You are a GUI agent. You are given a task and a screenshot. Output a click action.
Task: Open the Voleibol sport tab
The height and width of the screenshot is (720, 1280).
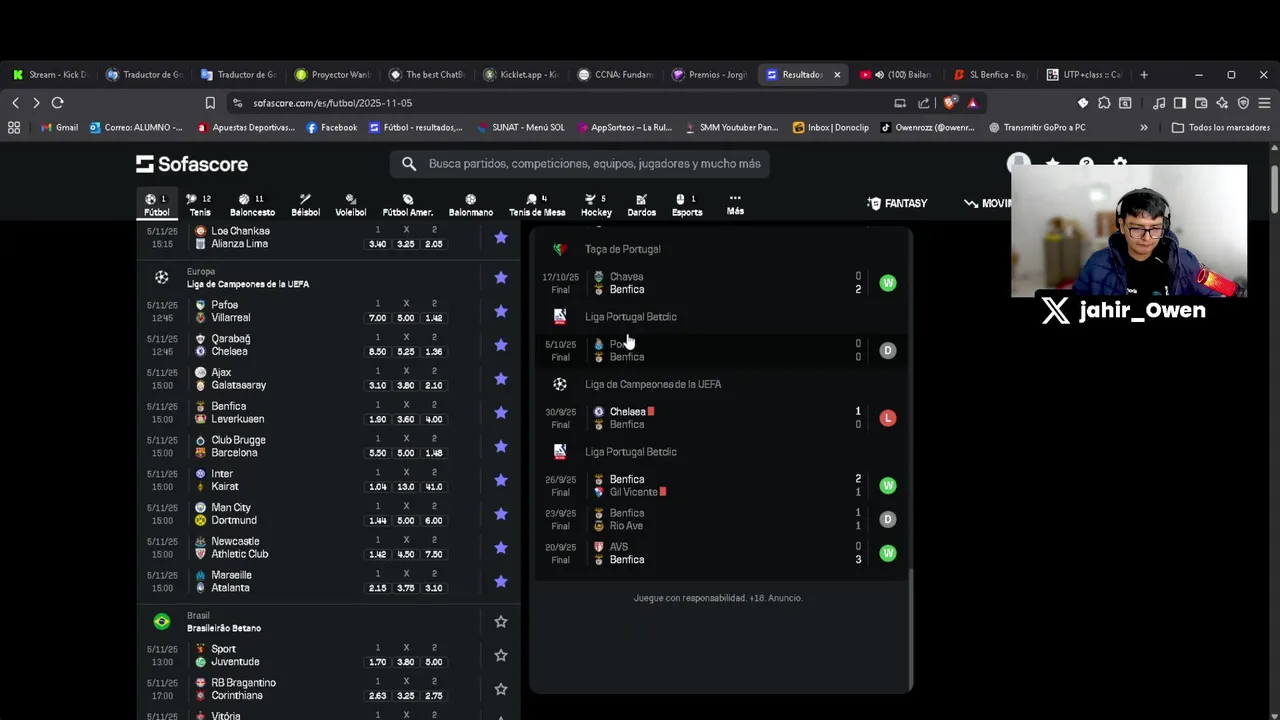coord(350,205)
